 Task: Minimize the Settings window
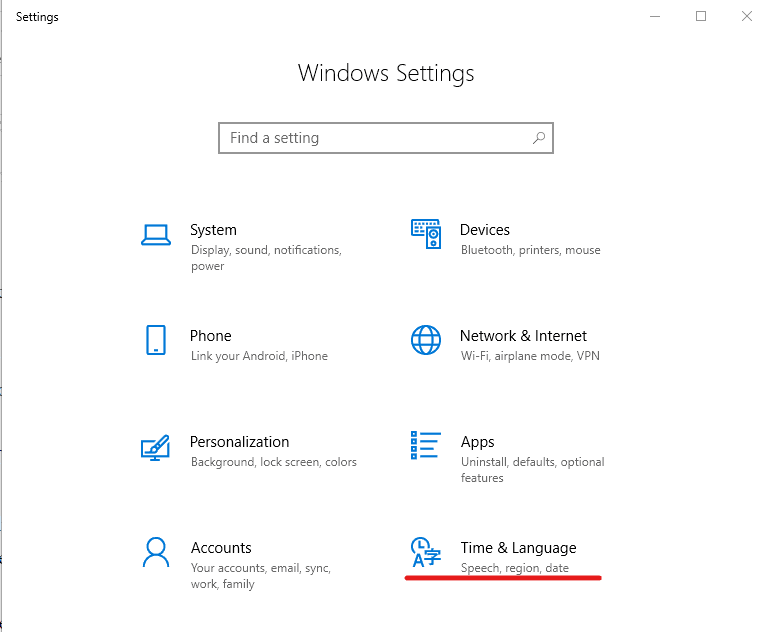point(655,17)
